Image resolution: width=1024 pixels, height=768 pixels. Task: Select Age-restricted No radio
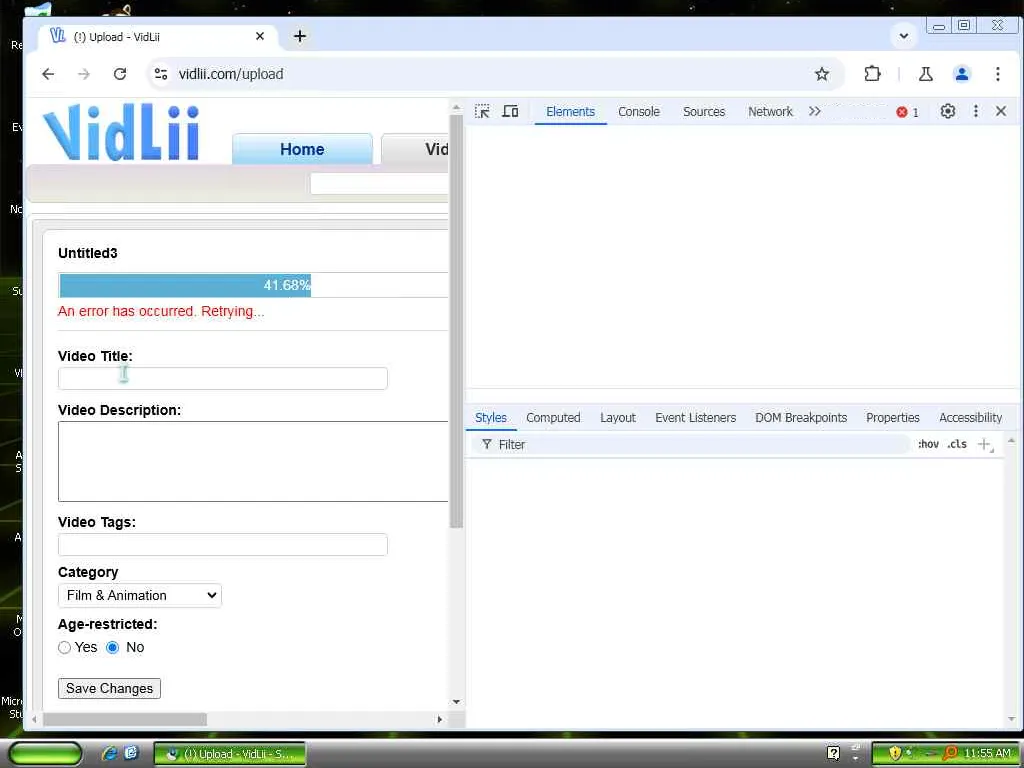tap(112, 648)
